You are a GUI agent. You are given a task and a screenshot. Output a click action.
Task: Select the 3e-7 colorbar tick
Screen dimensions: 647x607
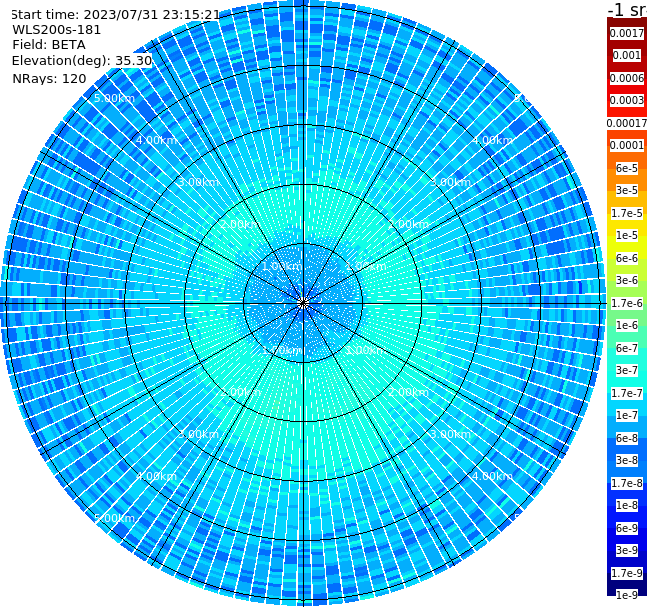pos(627,370)
